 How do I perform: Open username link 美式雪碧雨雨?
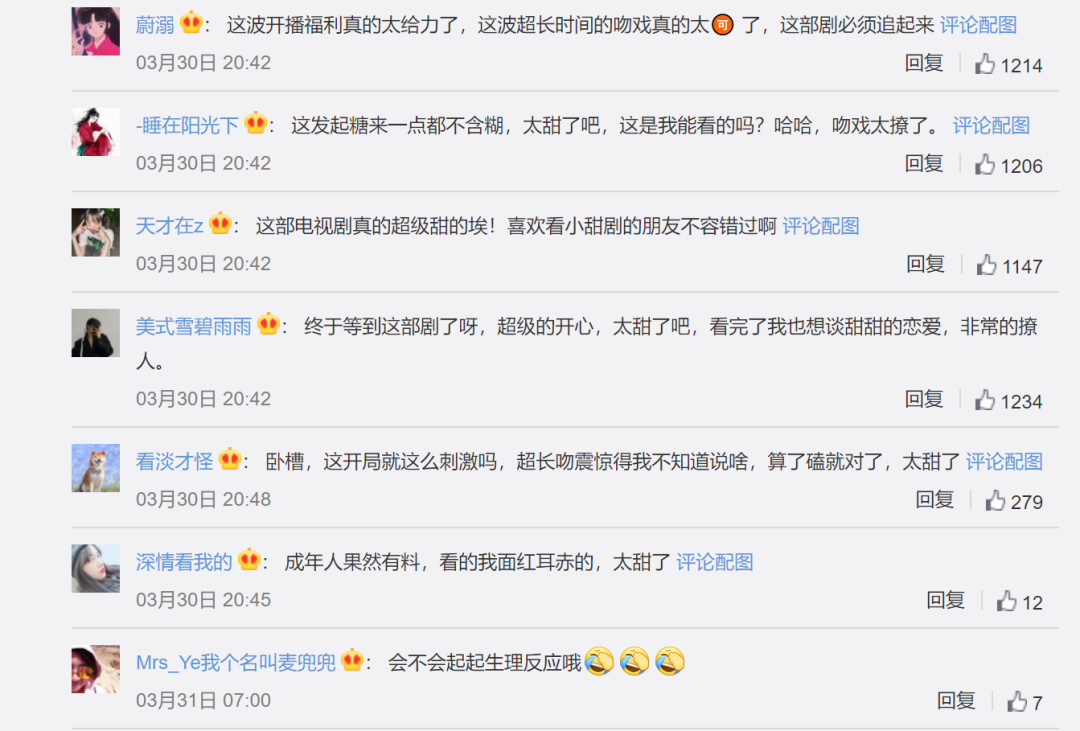(x=194, y=327)
